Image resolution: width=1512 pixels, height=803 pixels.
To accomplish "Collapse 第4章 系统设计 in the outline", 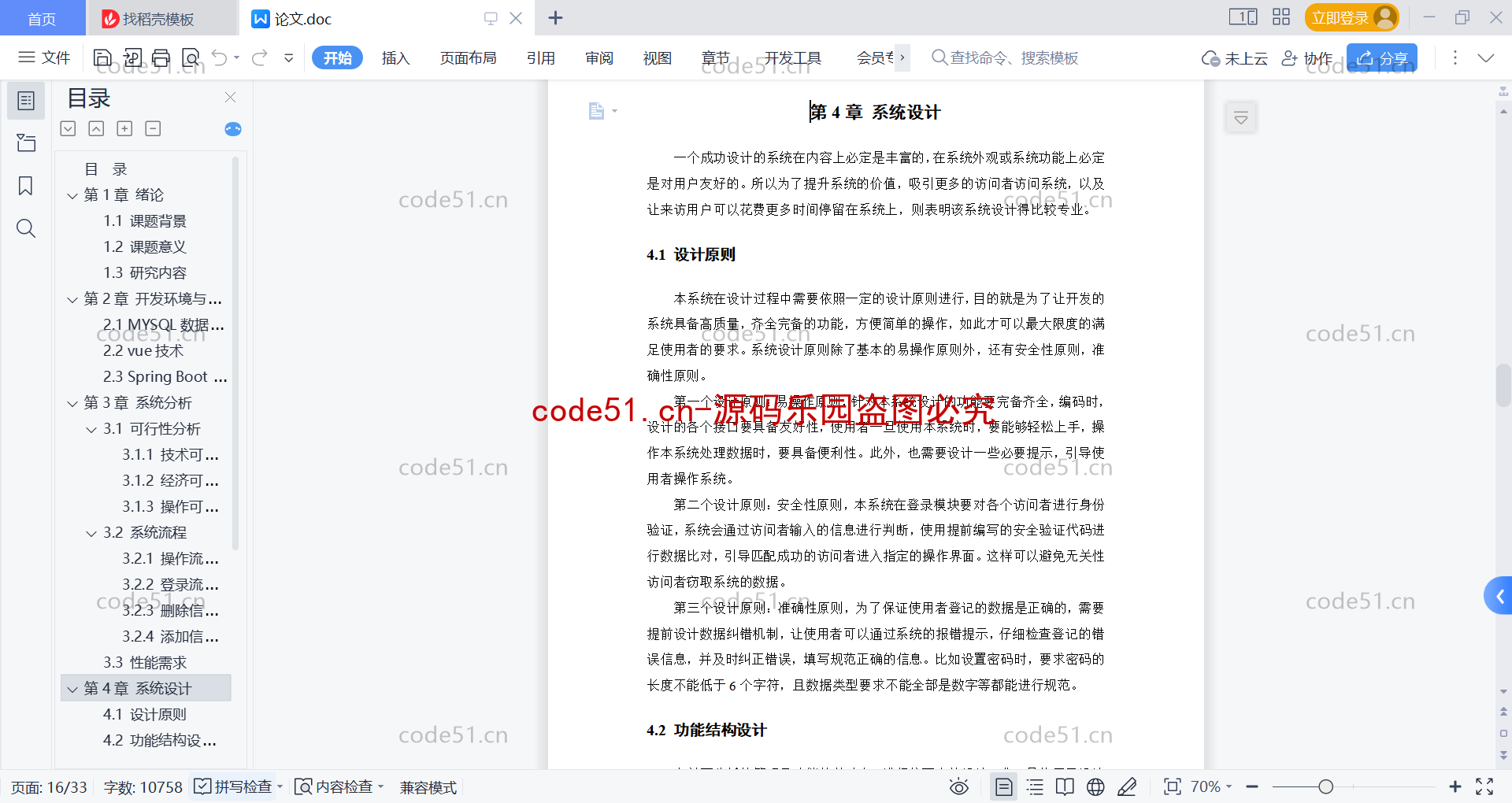I will coord(72,689).
